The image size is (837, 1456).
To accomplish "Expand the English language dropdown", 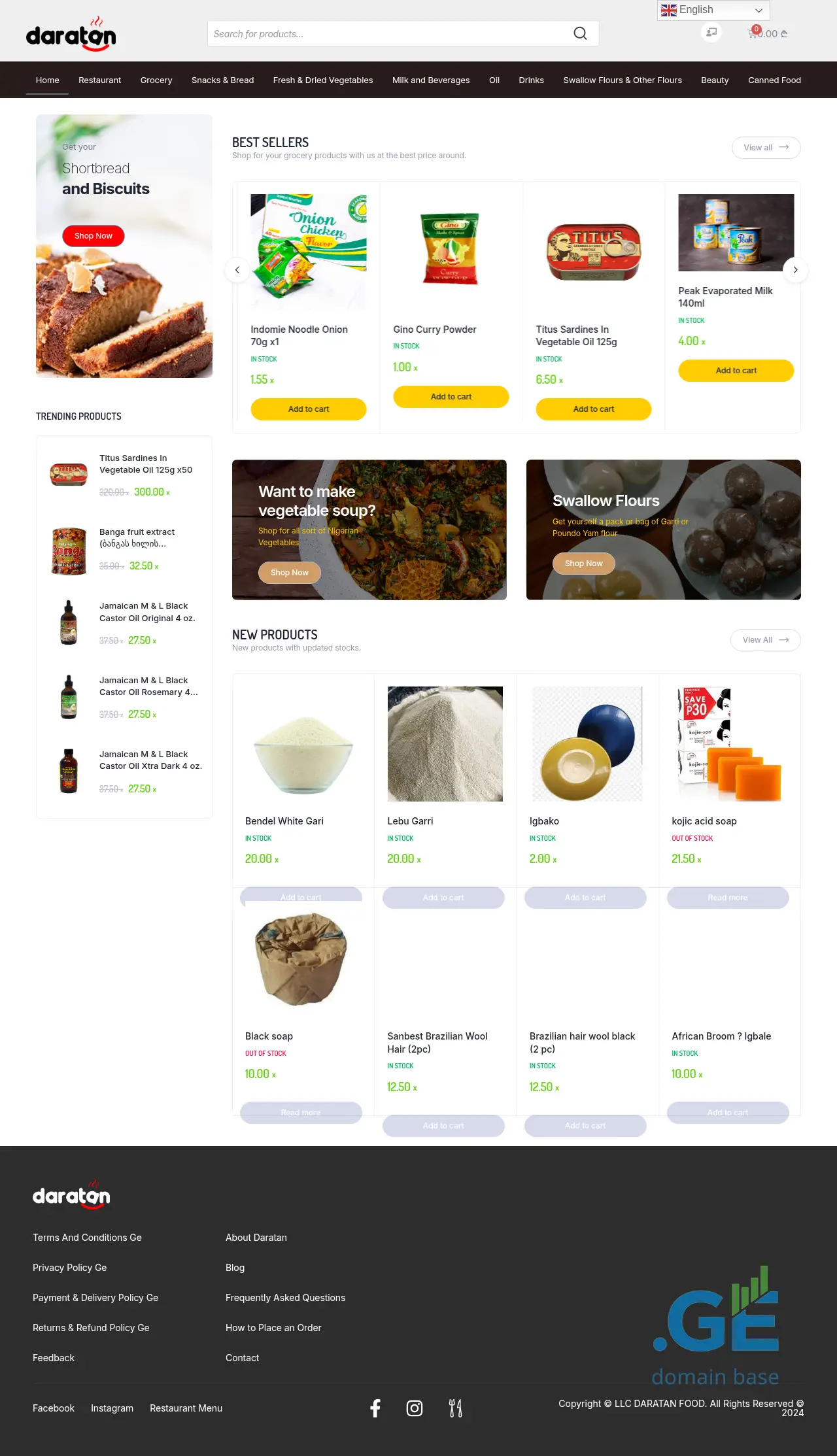I will click(713, 10).
